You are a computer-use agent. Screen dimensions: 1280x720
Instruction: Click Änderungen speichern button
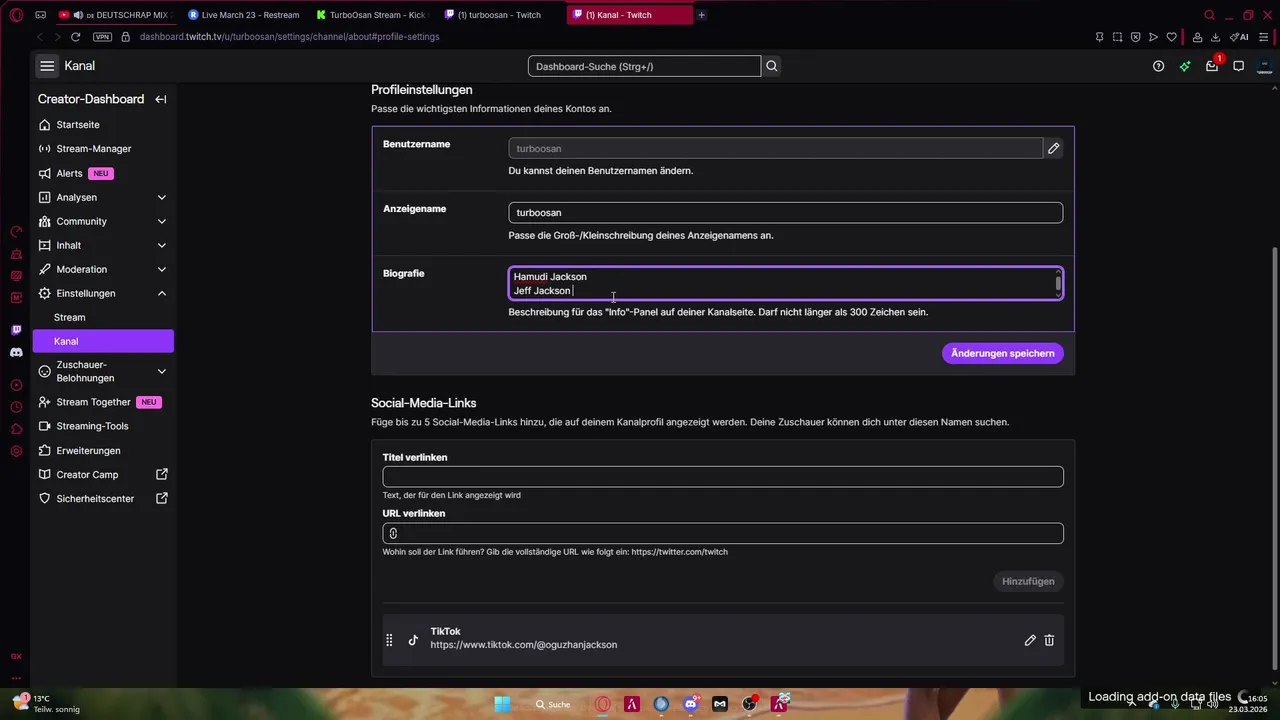pyautogui.click(x=1002, y=353)
